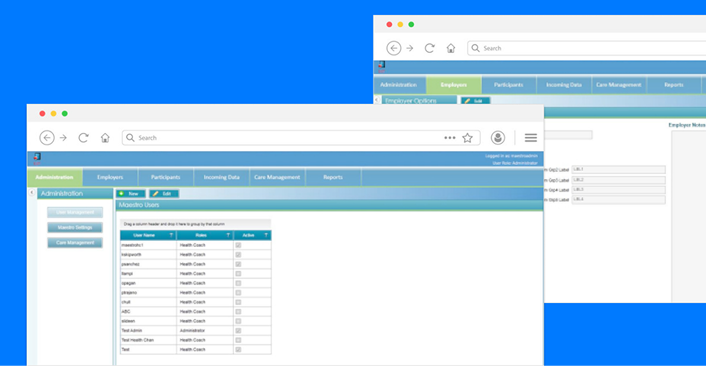The image size is (706, 366).
Task: Open User Management in the sidebar
Action: [x=75, y=212]
